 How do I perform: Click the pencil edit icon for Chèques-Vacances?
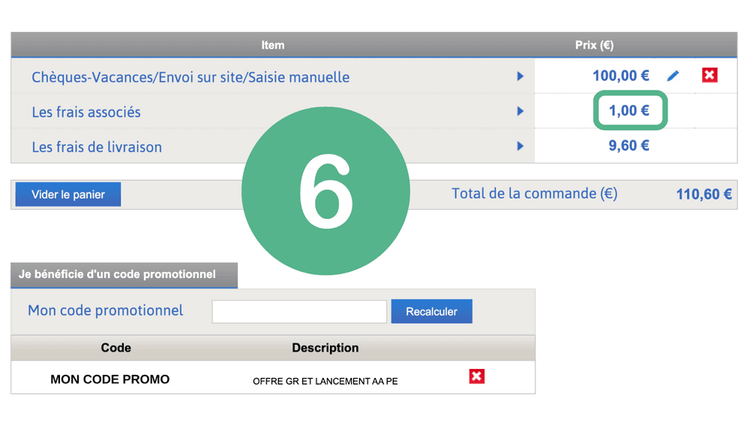pos(673,76)
